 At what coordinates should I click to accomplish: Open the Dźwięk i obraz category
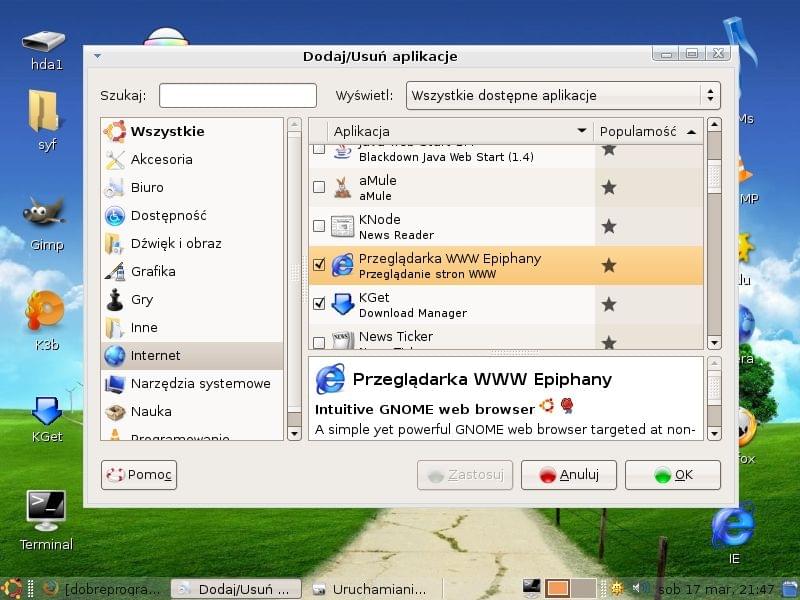pos(191,243)
